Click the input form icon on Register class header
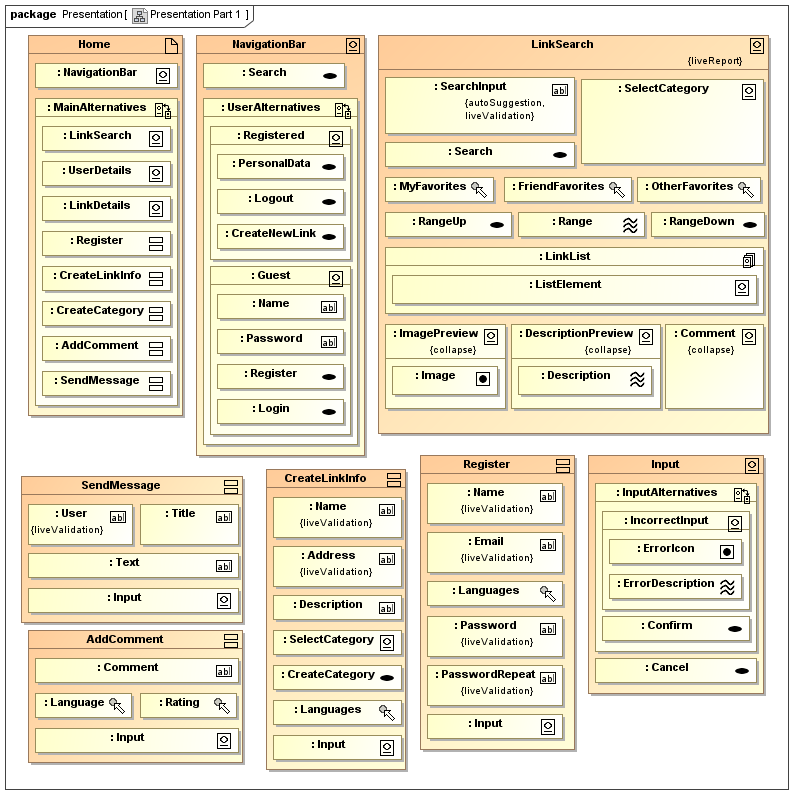The width and height of the screenshot is (797, 798). 563,466
